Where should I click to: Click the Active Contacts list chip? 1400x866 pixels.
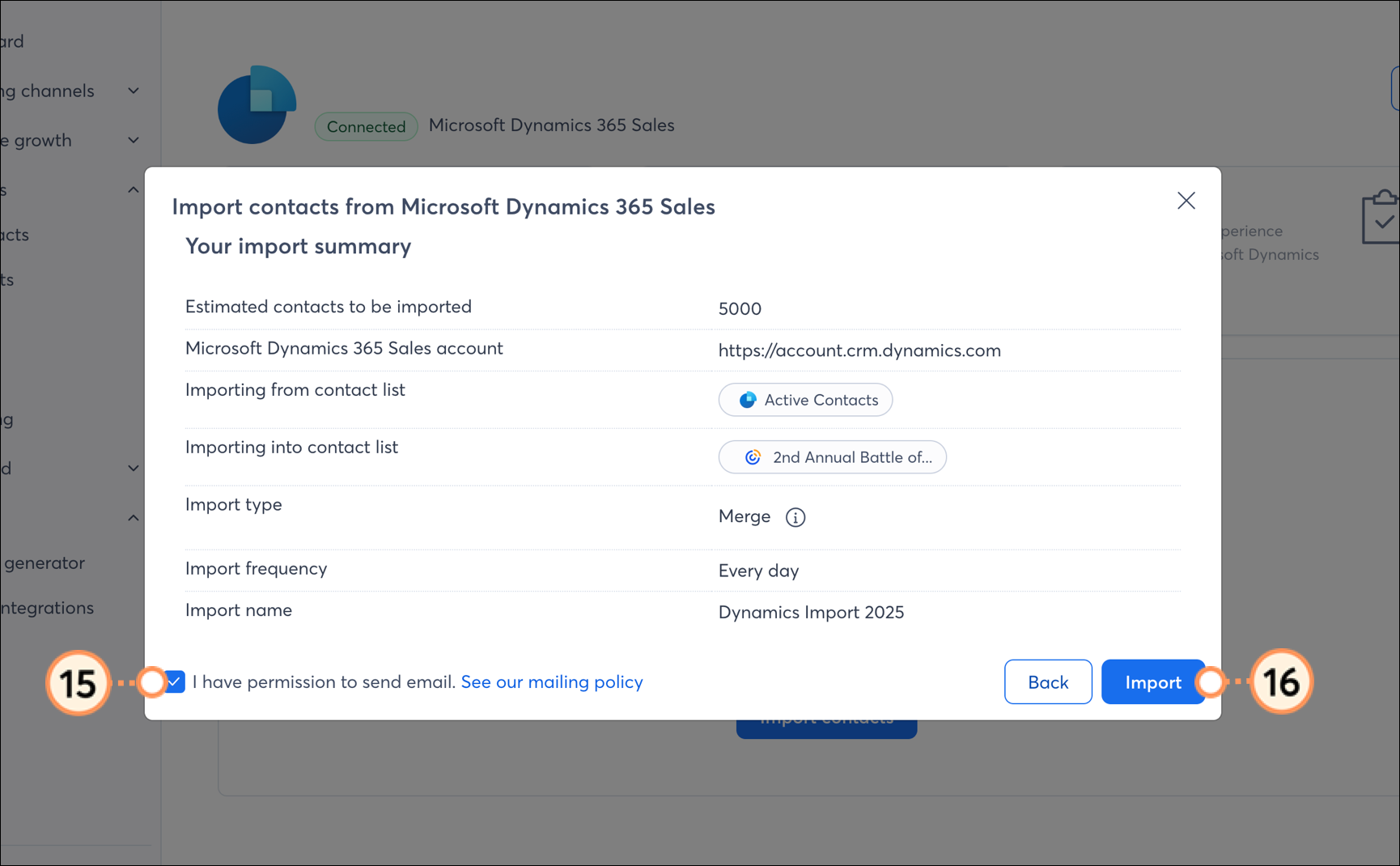(805, 400)
